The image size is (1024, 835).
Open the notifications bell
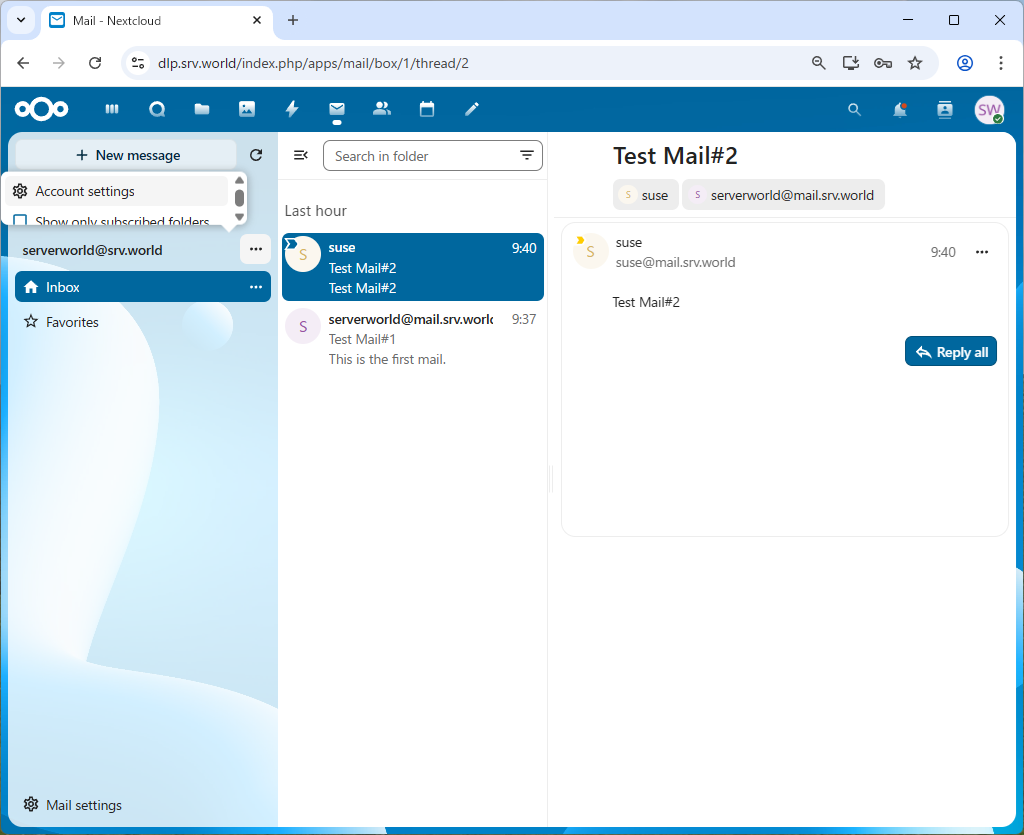[x=900, y=110]
